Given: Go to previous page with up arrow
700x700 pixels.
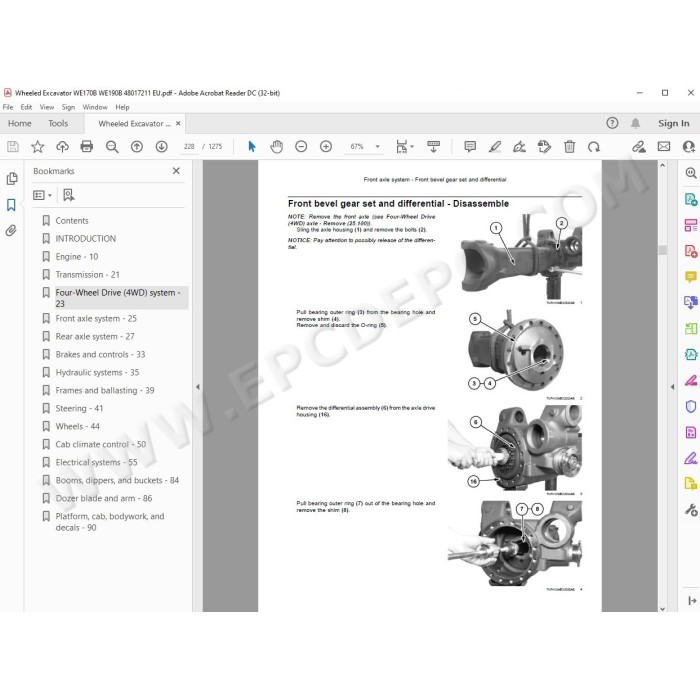Looking at the screenshot, I should 137,146.
